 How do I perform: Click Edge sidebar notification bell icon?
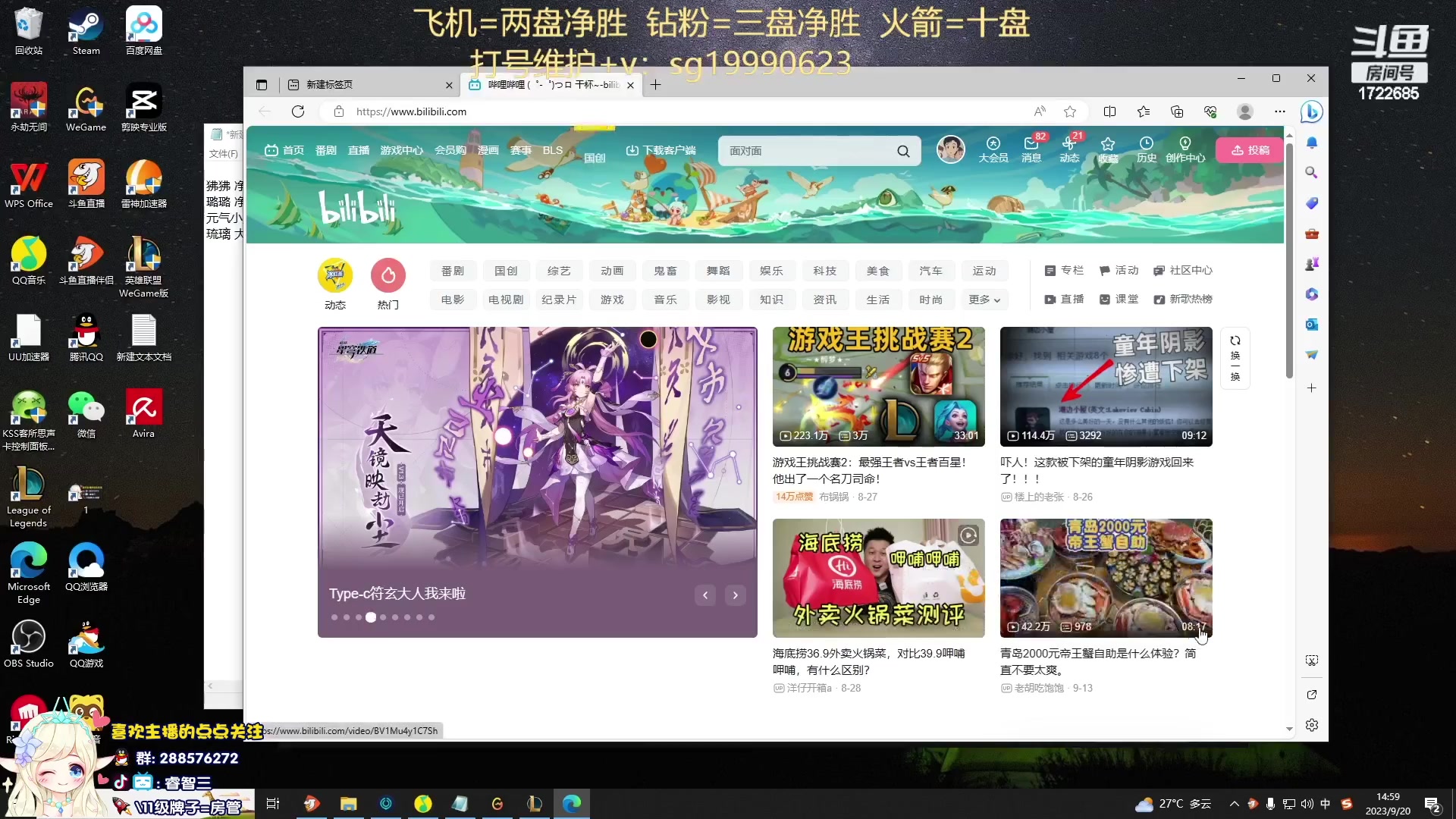(x=1311, y=143)
